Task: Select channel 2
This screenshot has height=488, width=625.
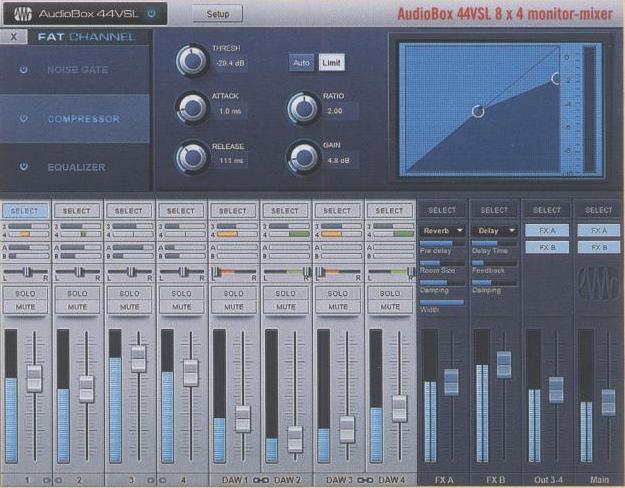Action: pyautogui.click(x=77, y=211)
